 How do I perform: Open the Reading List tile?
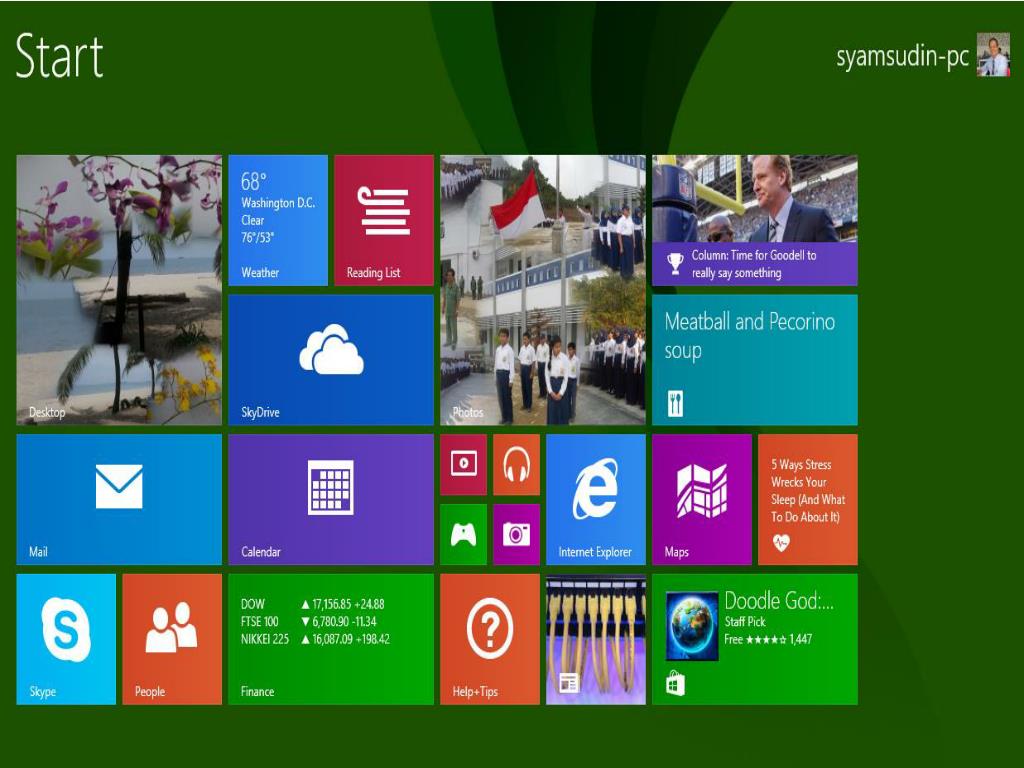click(x=384, y=220)
